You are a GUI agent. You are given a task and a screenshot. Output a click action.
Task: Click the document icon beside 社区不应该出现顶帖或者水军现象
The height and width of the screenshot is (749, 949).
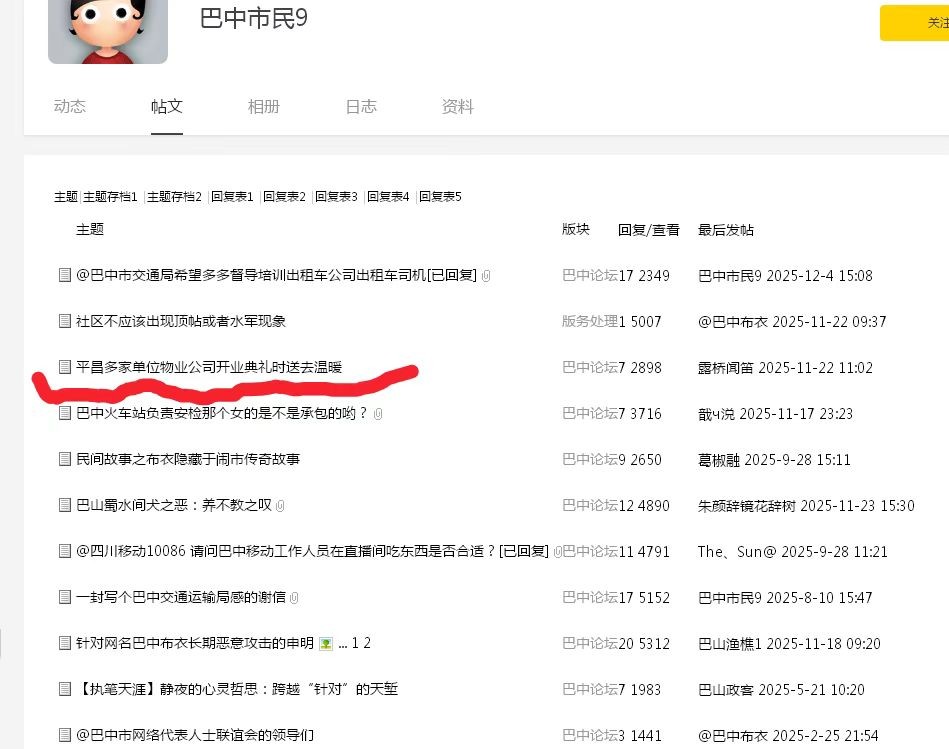click(x=65, y=321)
